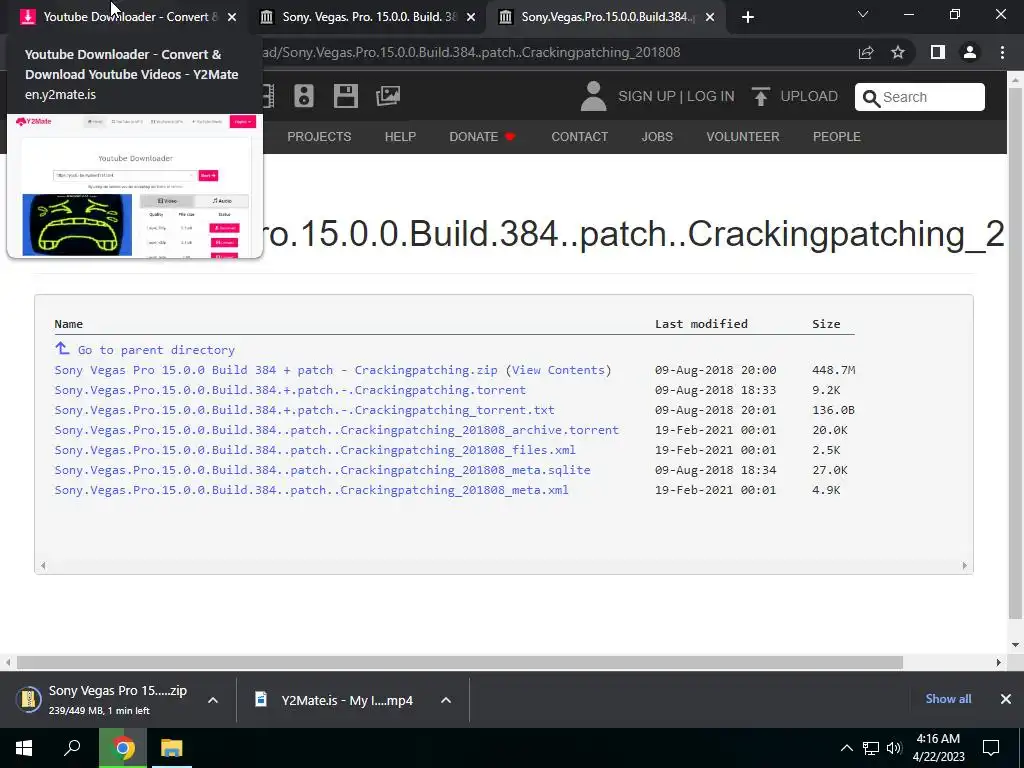Click the UPLOAD link
1024x768 pixels.
pyautogui.click(x=809, y=97)
